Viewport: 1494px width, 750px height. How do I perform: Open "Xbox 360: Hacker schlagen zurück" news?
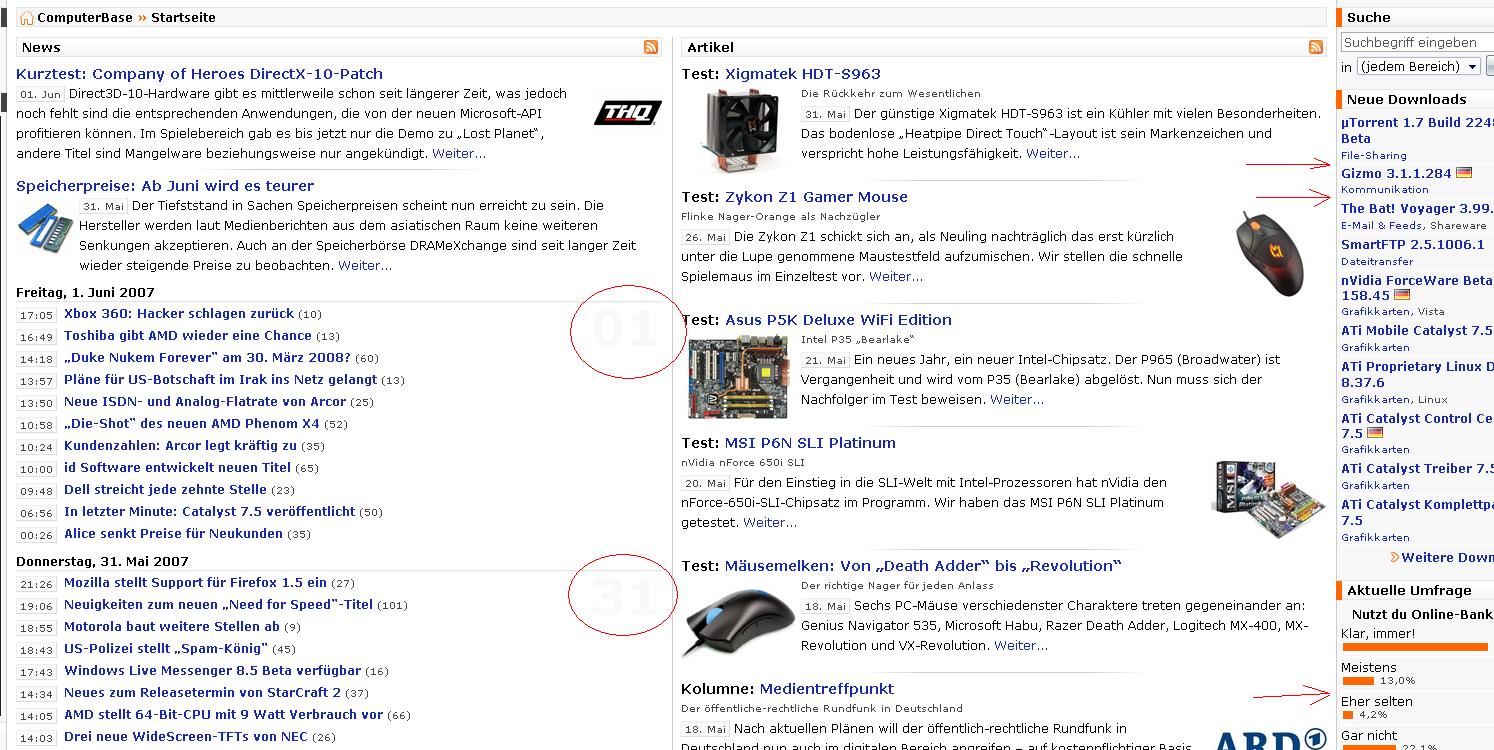pyautogui.click(x=179, y=314)
